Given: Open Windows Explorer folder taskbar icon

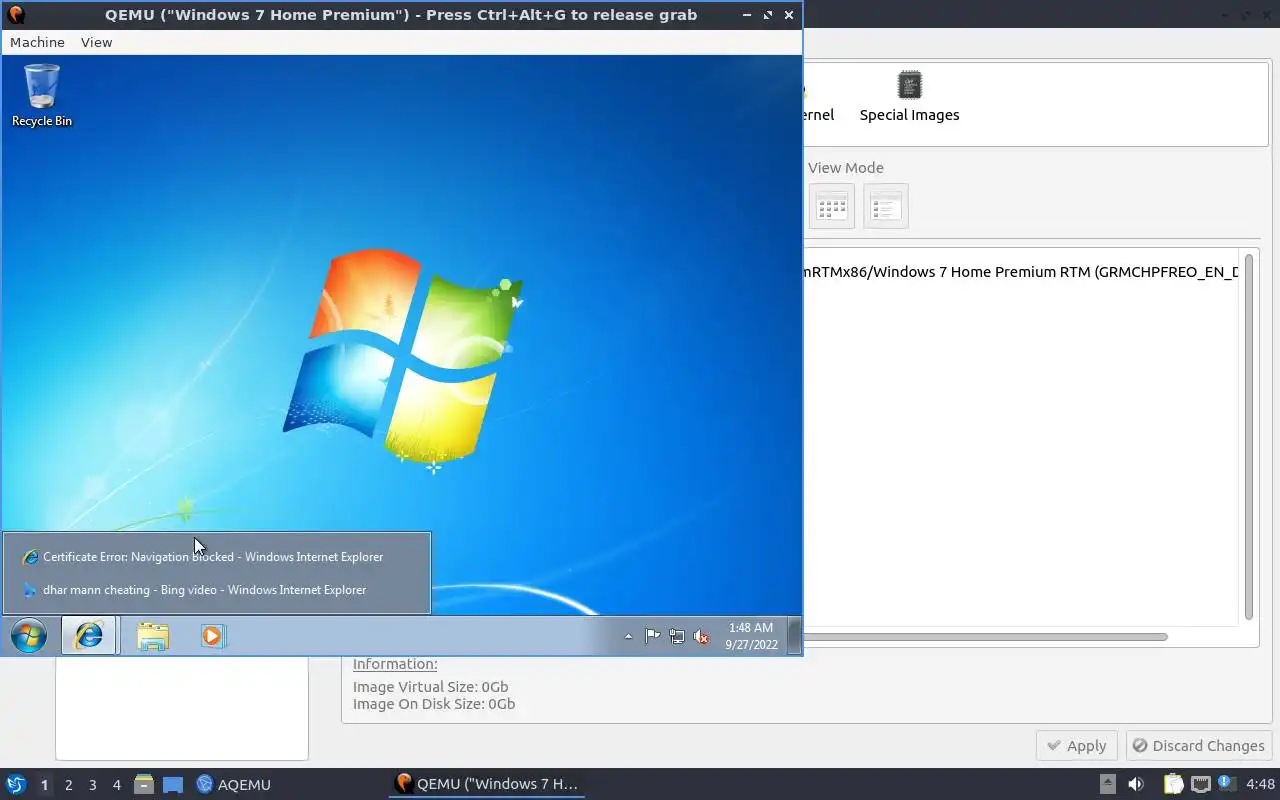Looking at the screenshot, I should point(152,636).
